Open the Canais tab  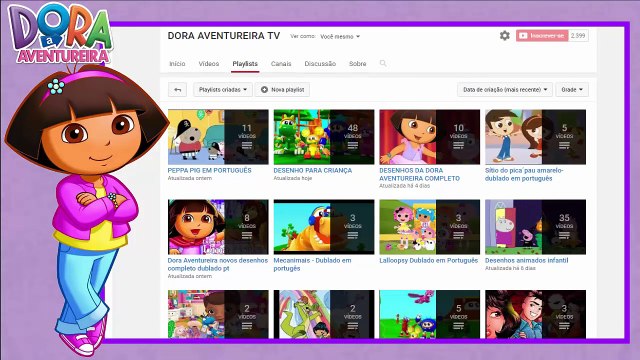(x=281, y=64)
